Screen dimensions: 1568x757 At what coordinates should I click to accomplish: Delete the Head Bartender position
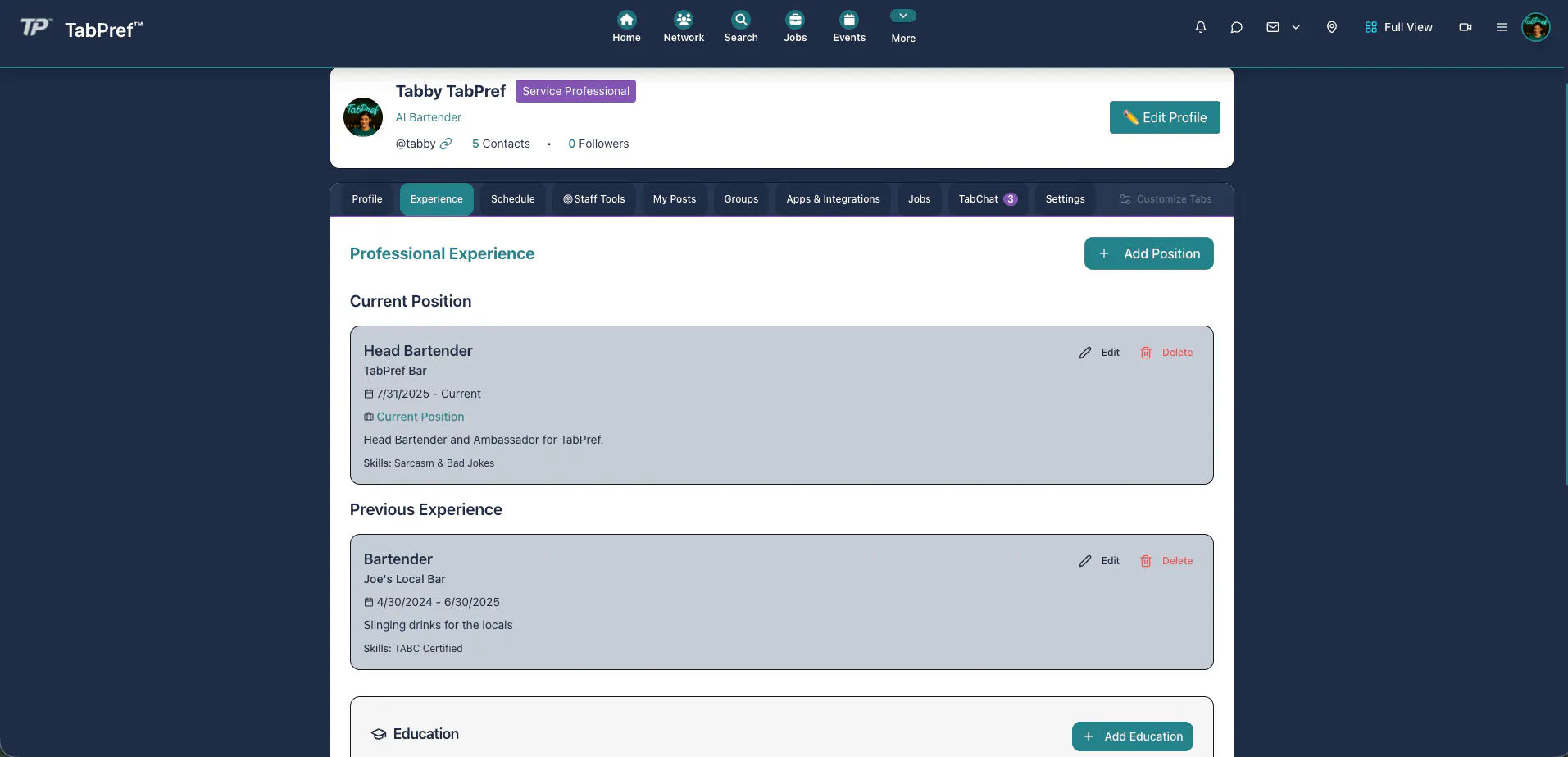click(1166, 353)
